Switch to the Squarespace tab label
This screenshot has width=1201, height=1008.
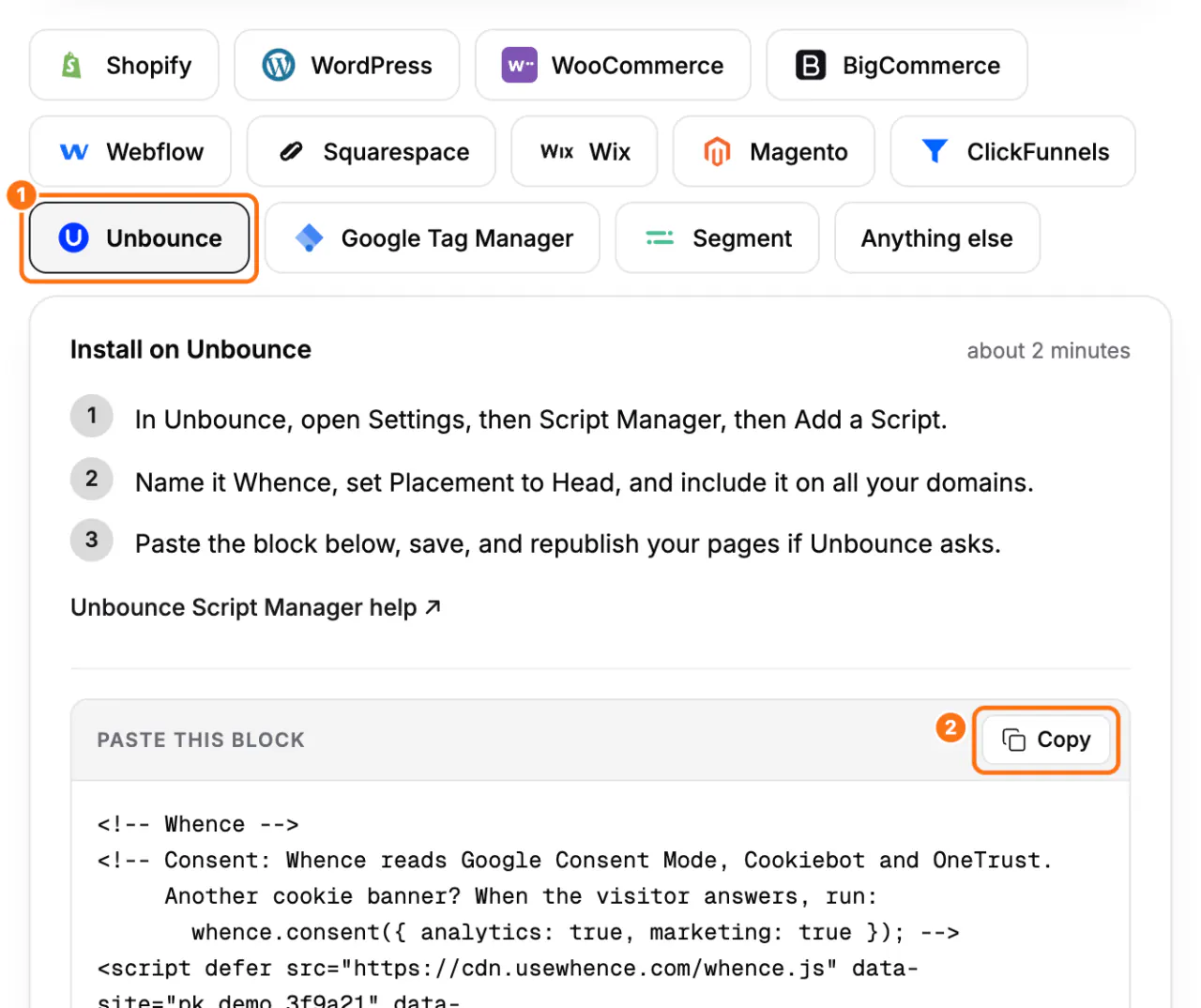click(396, 152)
